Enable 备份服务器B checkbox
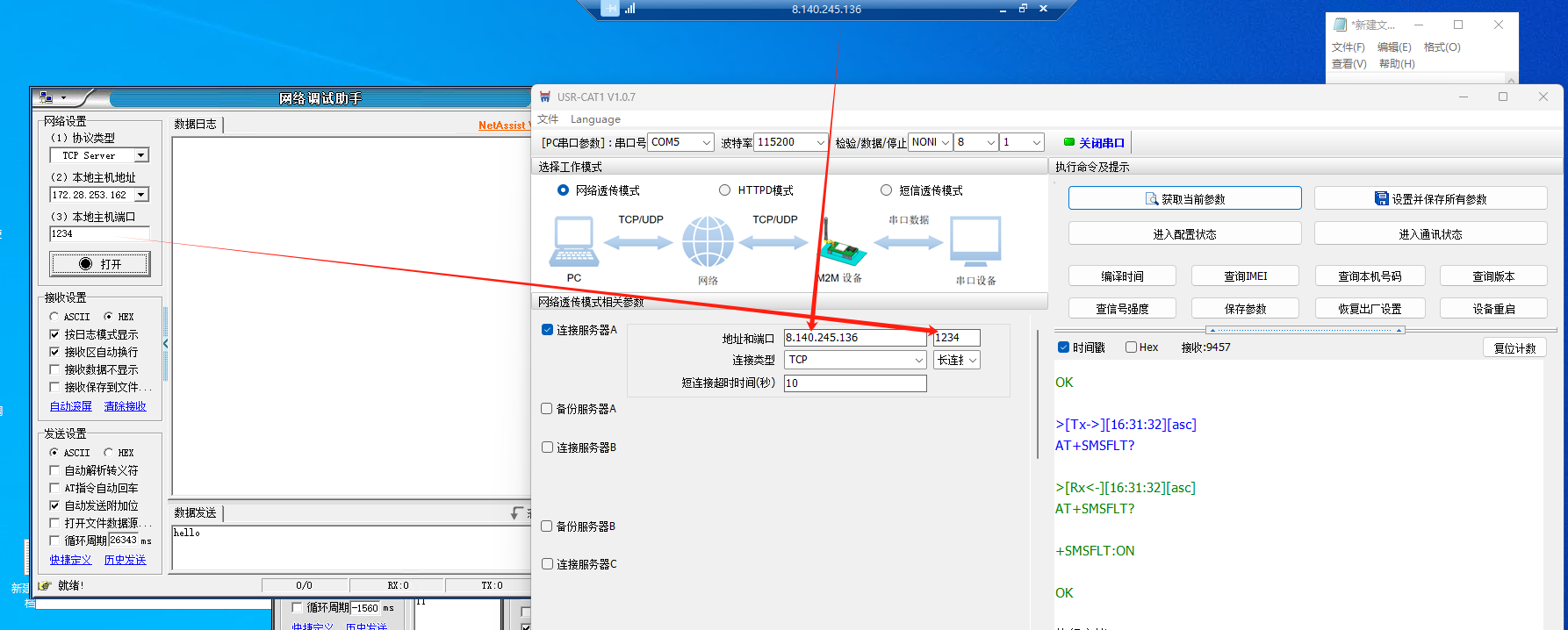This screenshot has width=1568, height=630. tap(547, 526)
